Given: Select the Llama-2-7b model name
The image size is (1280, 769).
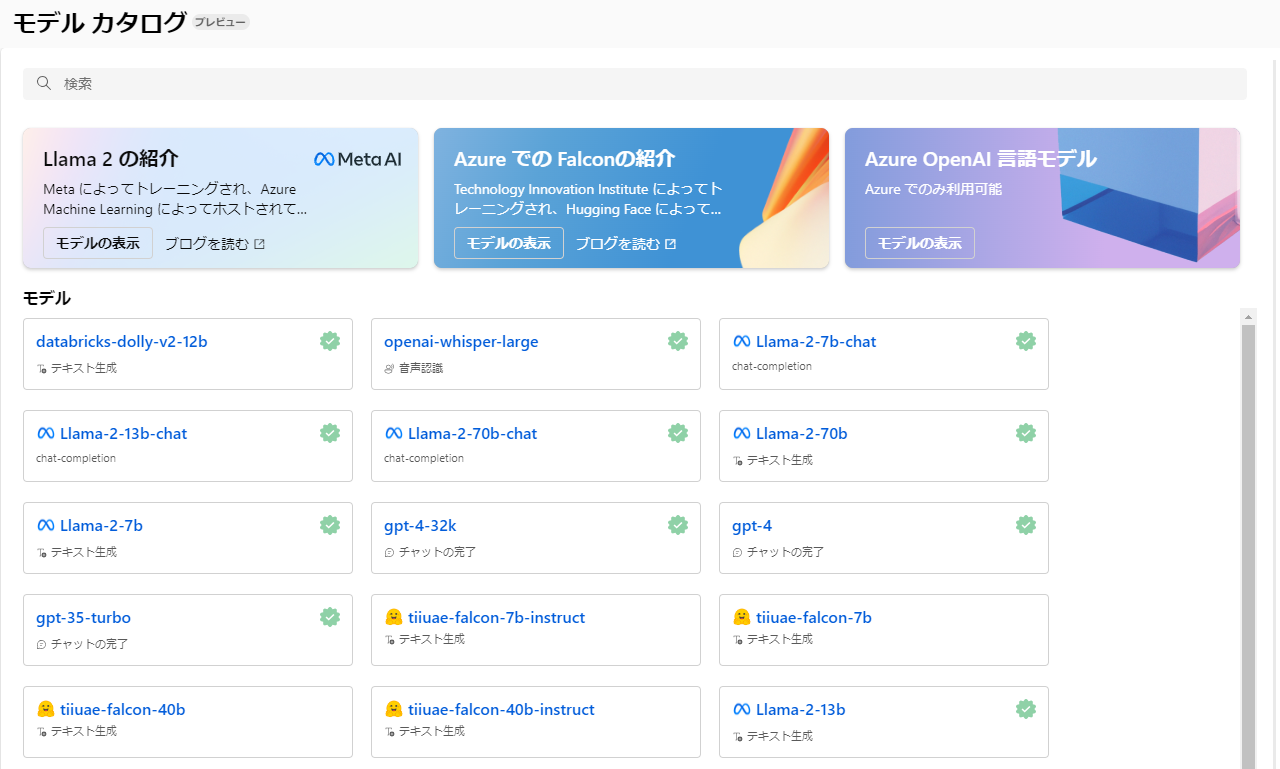Looking at the screenshot, I should tap(101, 525).
